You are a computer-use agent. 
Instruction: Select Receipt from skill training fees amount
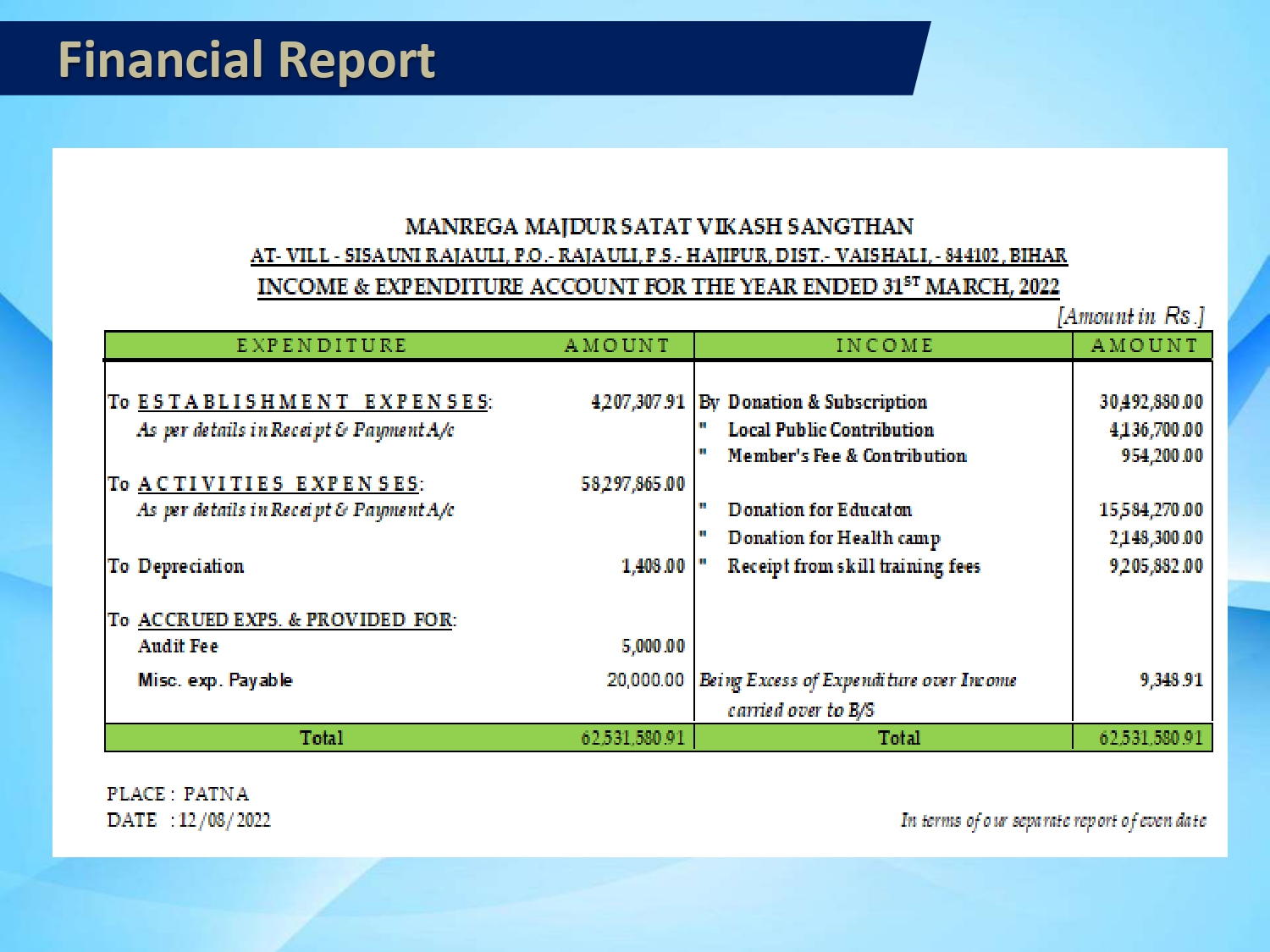[x=1156, y=566]
